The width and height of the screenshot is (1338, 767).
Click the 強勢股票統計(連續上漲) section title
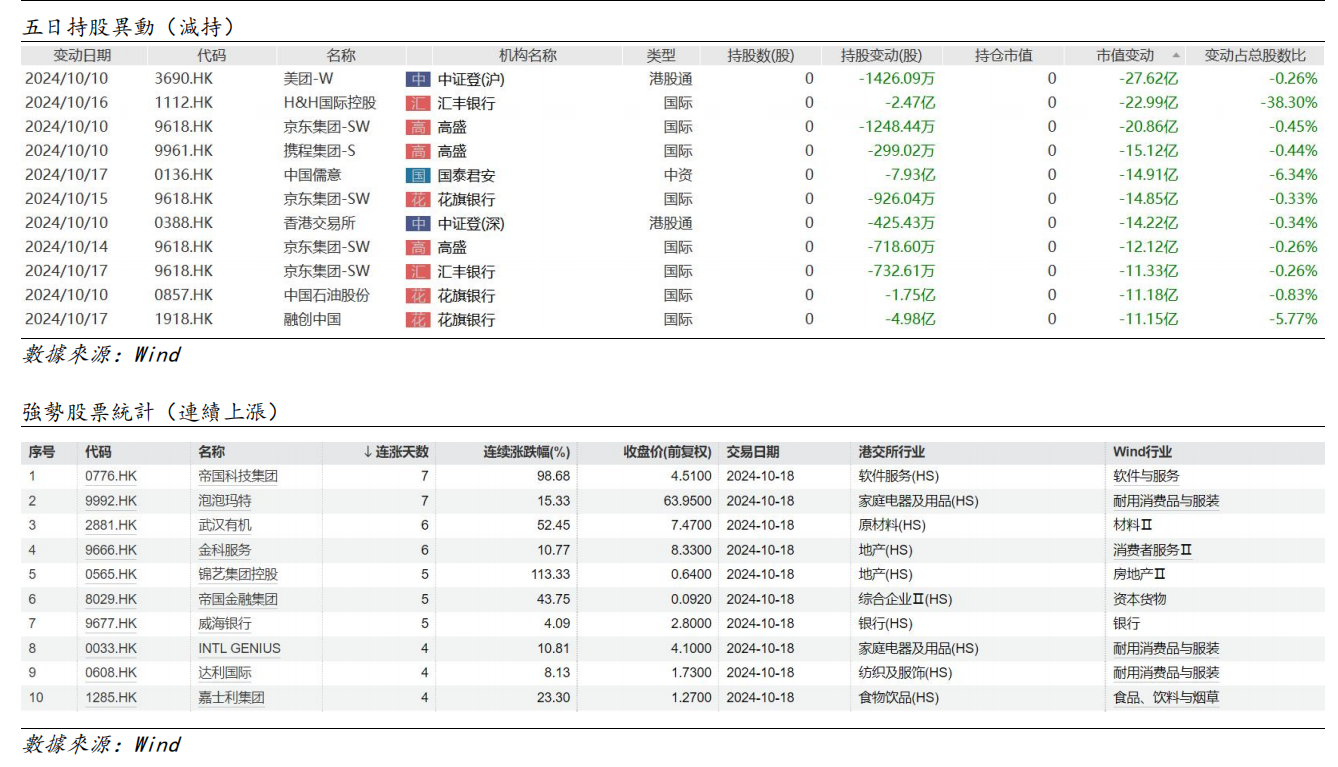point(150,411)
